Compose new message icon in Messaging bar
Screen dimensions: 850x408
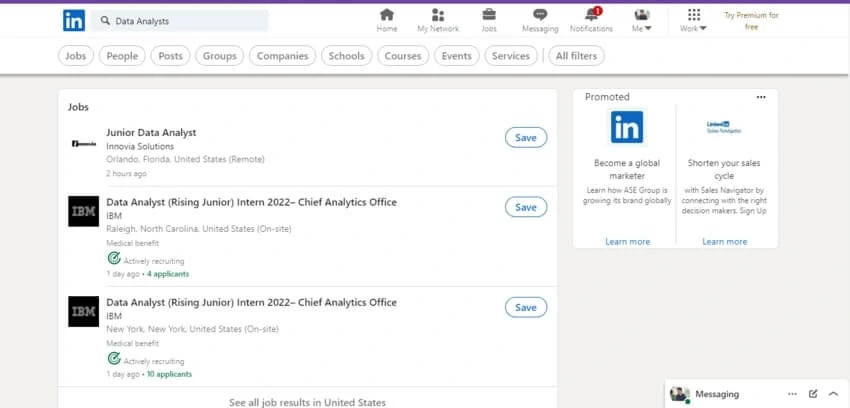click(813, 394)
